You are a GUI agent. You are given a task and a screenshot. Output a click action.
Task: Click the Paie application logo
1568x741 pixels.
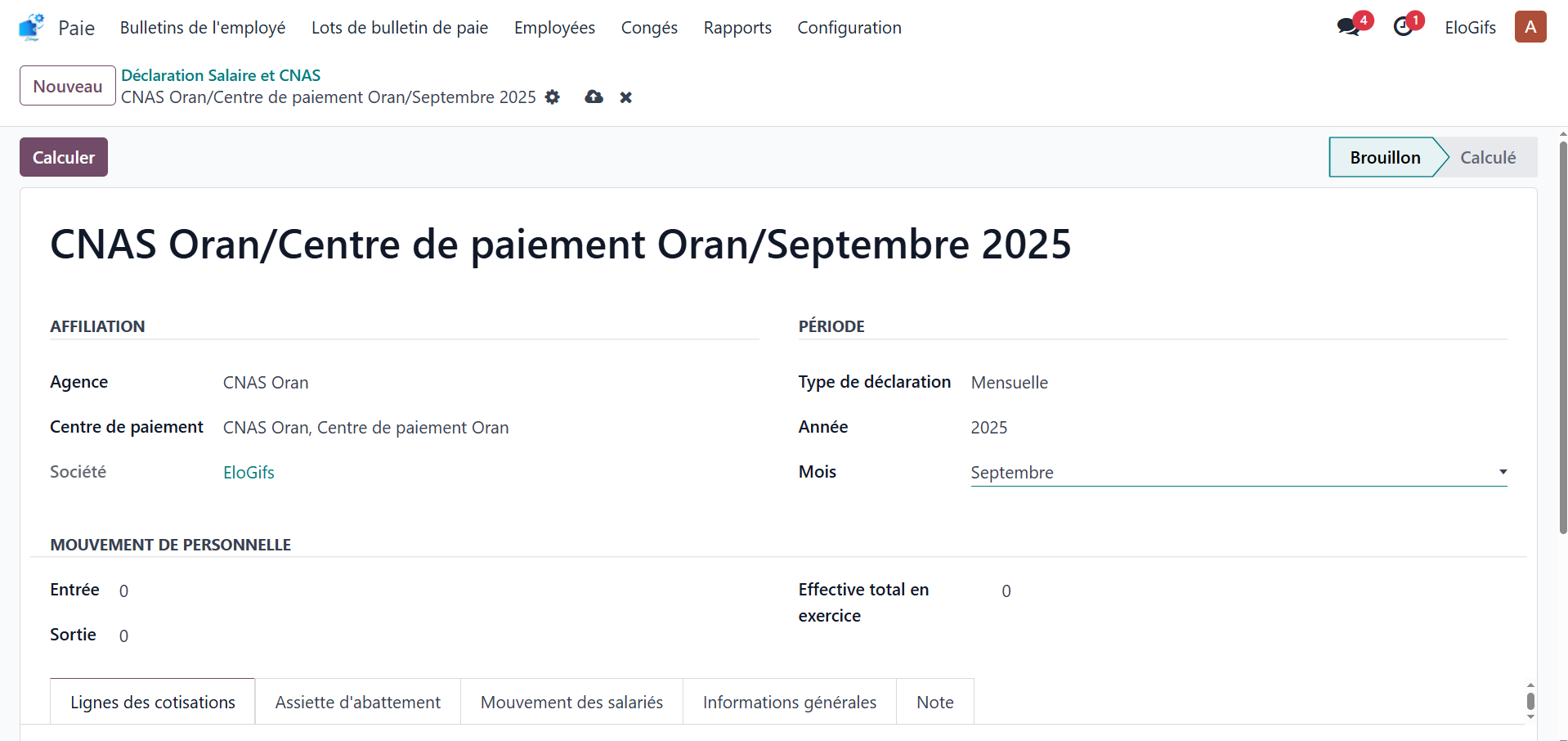pos(30,26)
